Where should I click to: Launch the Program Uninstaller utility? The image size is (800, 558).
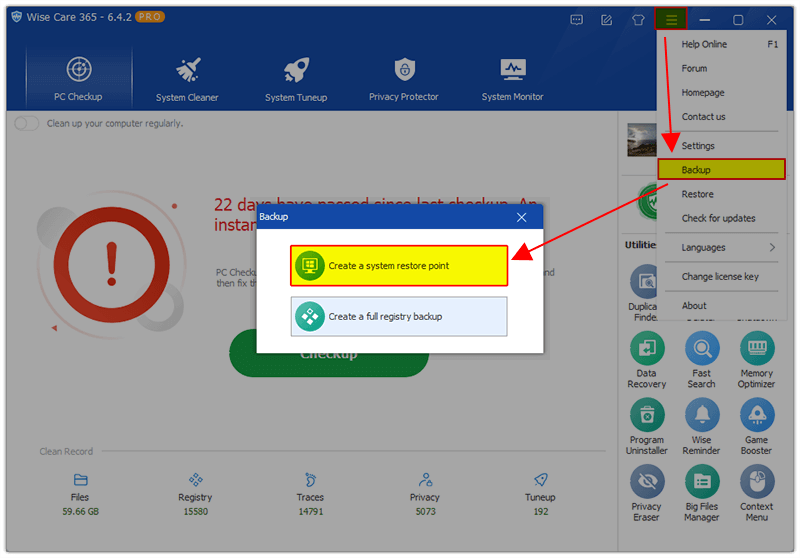tap(647, 427)
